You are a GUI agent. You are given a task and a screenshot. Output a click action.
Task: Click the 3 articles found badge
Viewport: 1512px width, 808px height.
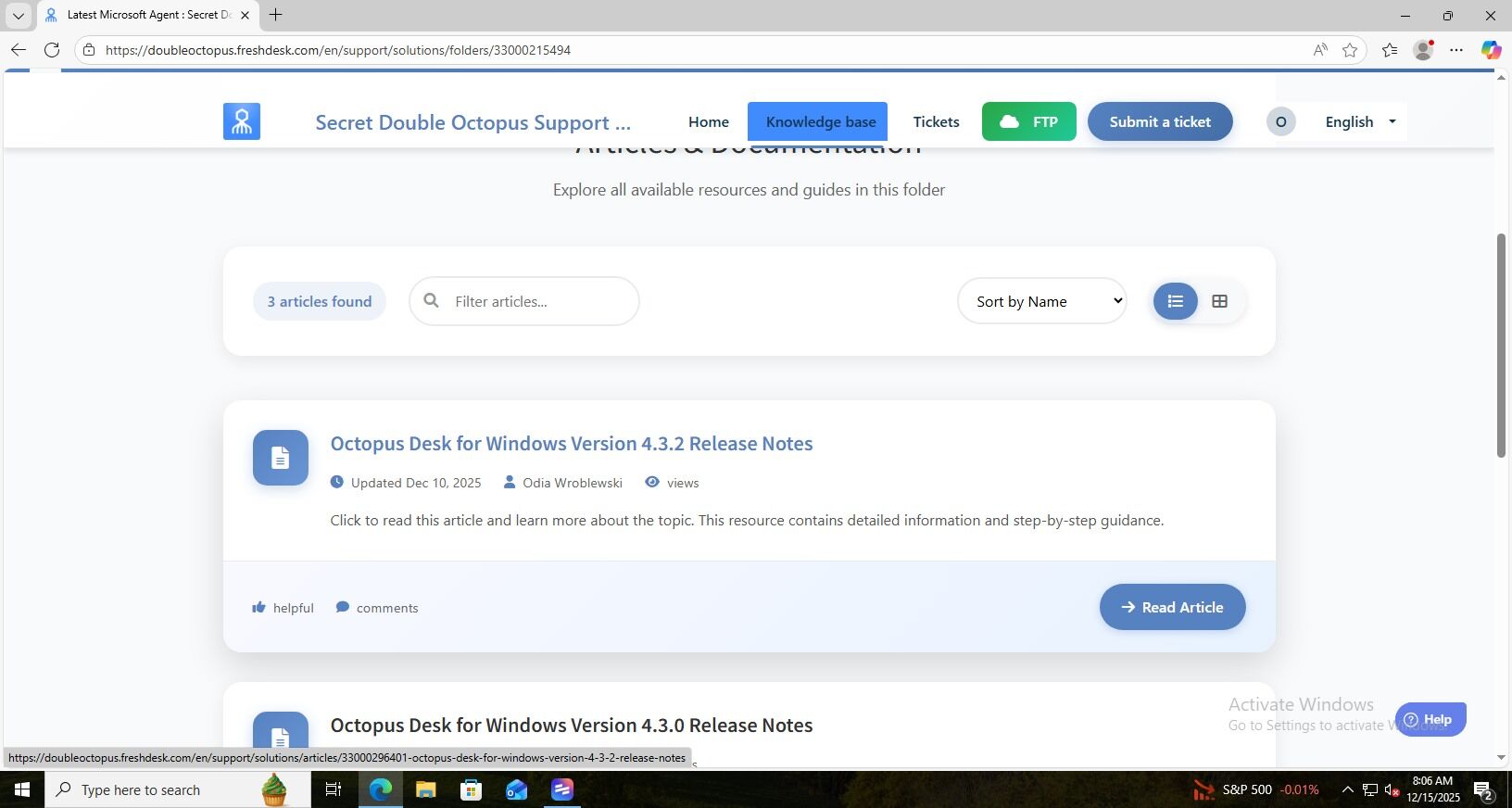tap(320, 301)
